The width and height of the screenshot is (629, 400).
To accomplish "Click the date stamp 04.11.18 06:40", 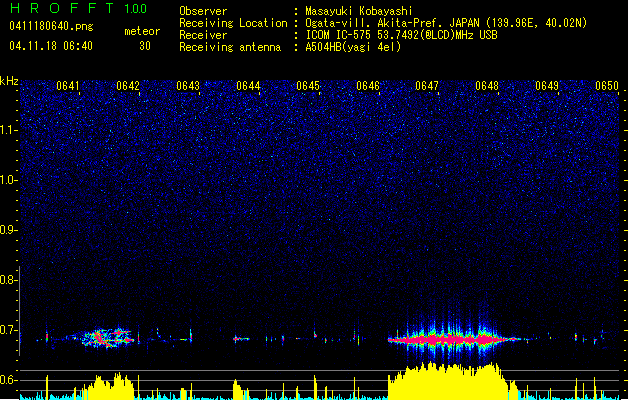I will [x=51, y=46].
